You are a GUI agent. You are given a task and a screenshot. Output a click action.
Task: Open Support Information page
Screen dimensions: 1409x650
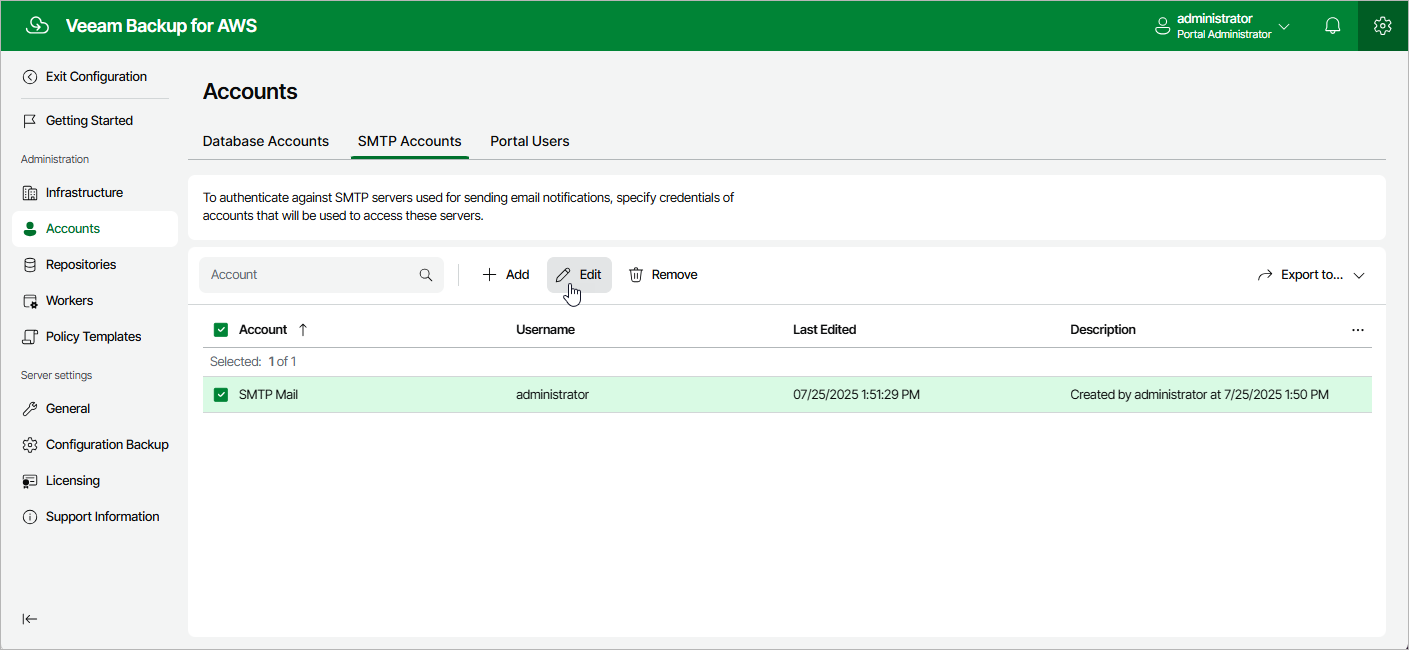(103, 517)
